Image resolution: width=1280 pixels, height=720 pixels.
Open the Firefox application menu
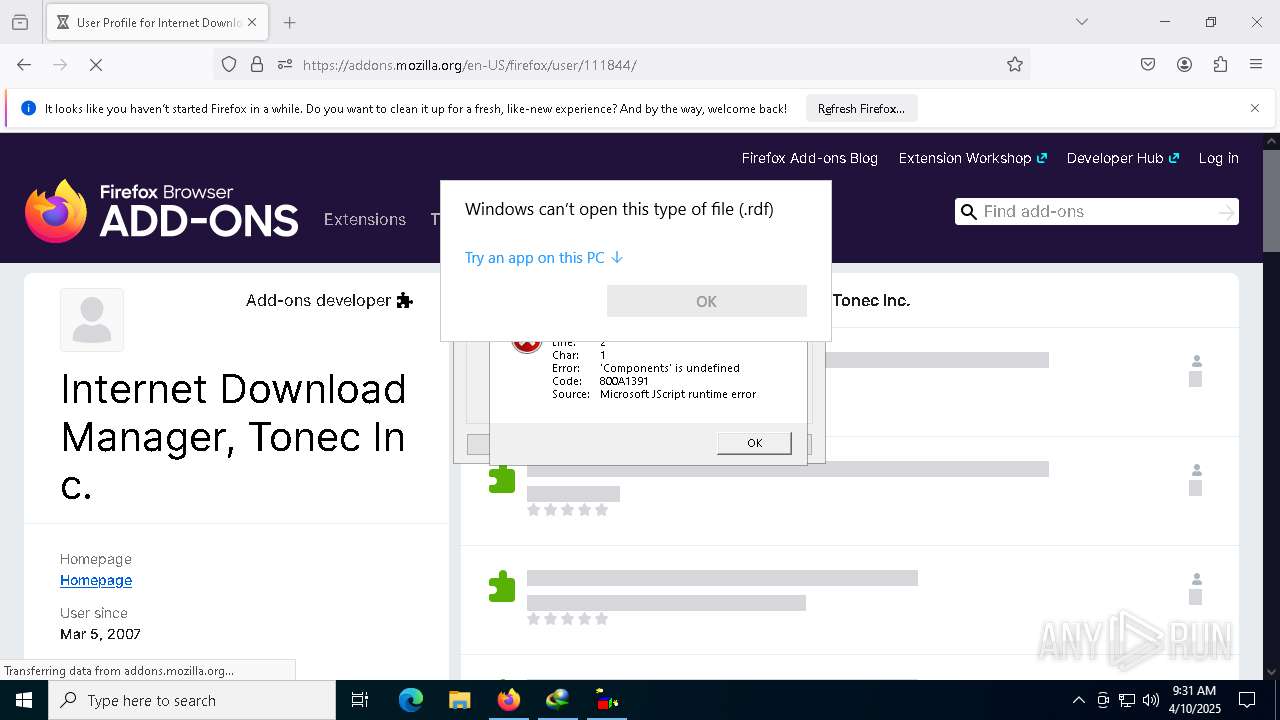(x=1256, y=65)
